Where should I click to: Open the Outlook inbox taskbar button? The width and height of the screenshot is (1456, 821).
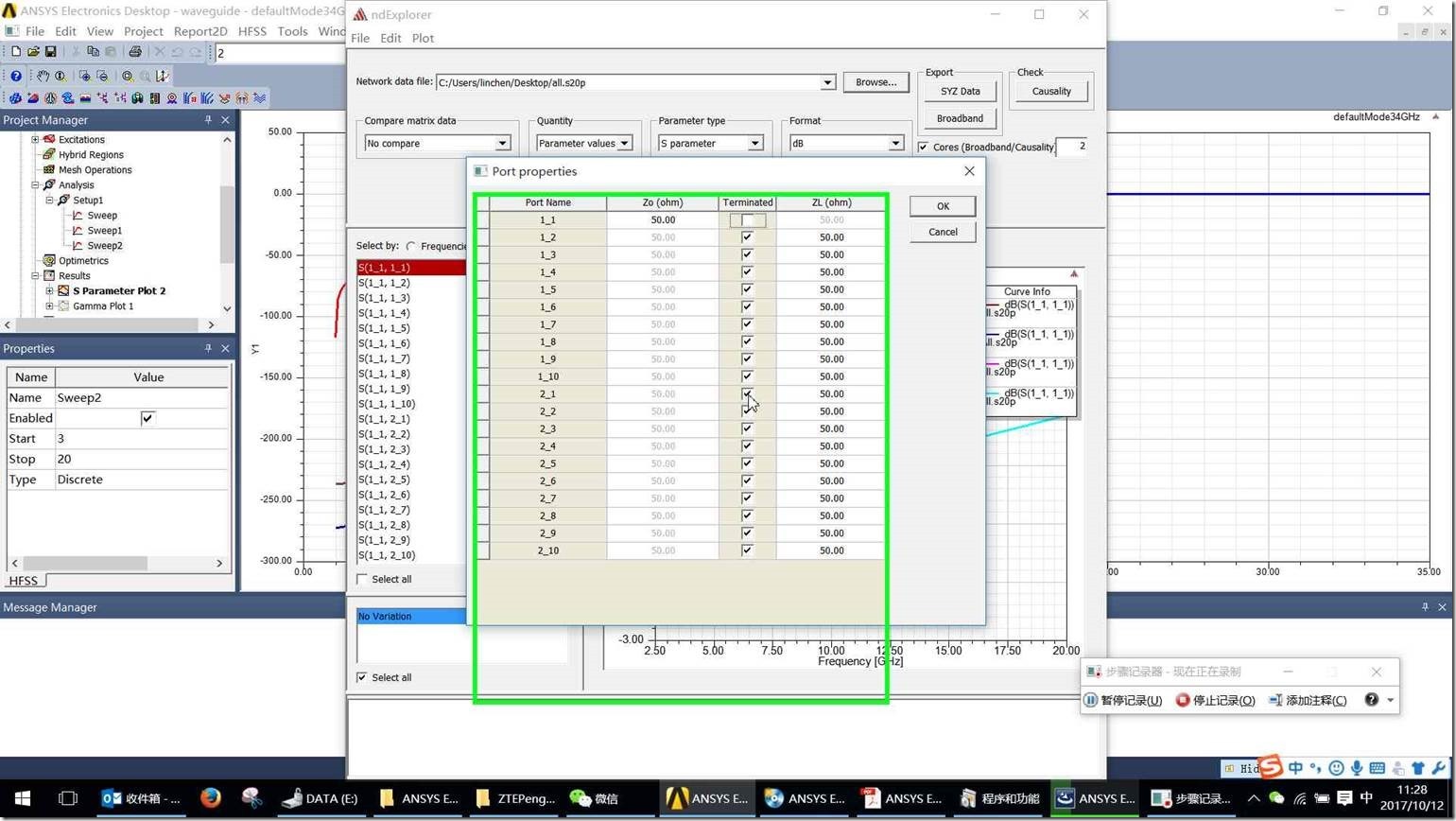(141, 798)
